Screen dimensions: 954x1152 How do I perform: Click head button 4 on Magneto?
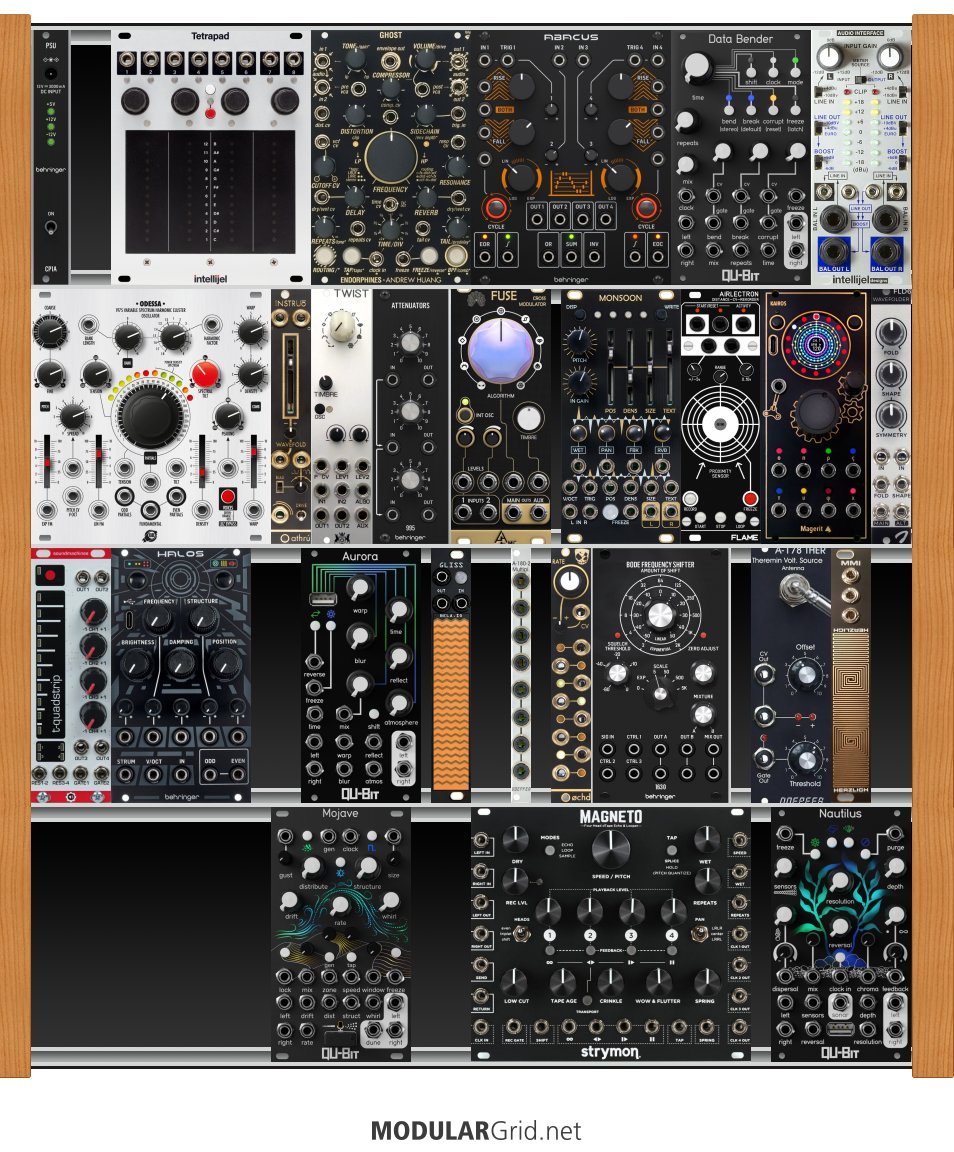[x=671, y=935]
